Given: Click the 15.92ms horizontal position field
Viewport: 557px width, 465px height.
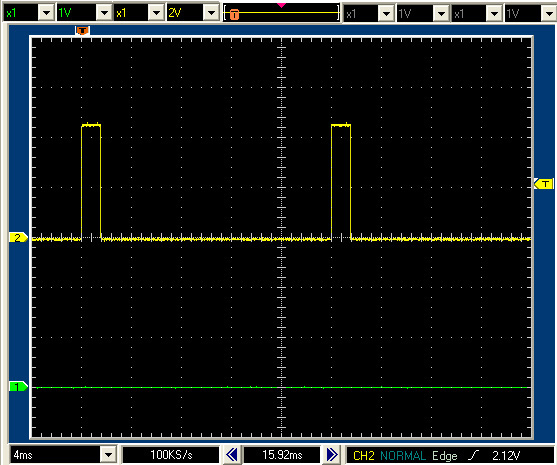Looking at the screenshot, I should click(282, 455).
